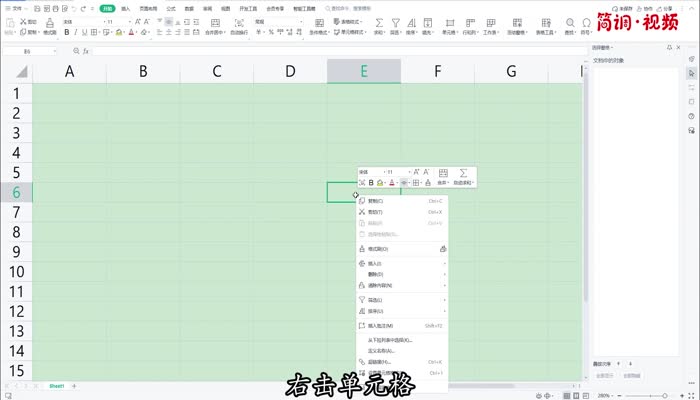
Task: Click Bold in the mini floating toolbar
Action: tap(371, 183)
